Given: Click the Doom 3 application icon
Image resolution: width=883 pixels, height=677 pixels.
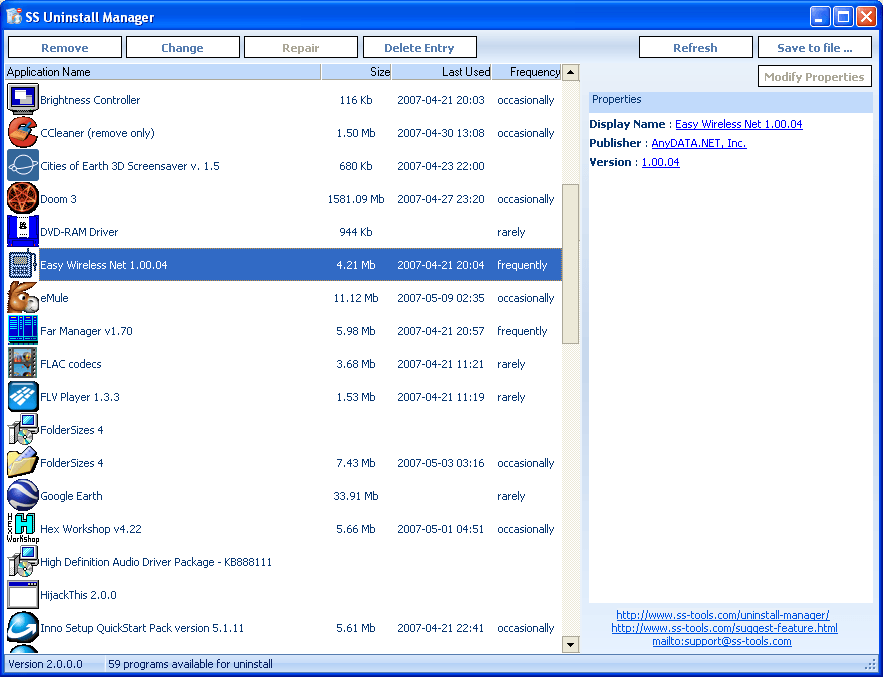Looking at the screenshot, I should pyautogui.click(x=22, y=197).
